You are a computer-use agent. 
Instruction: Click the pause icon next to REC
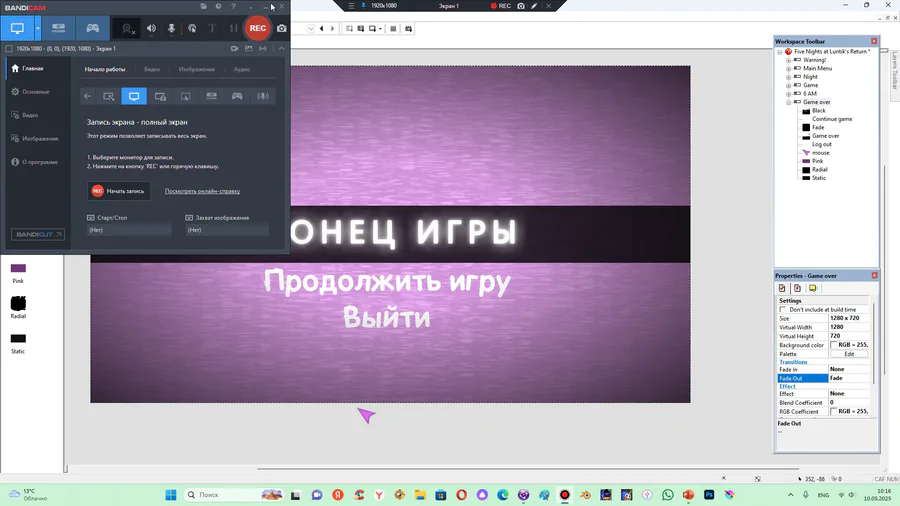(x=233, y=28)
